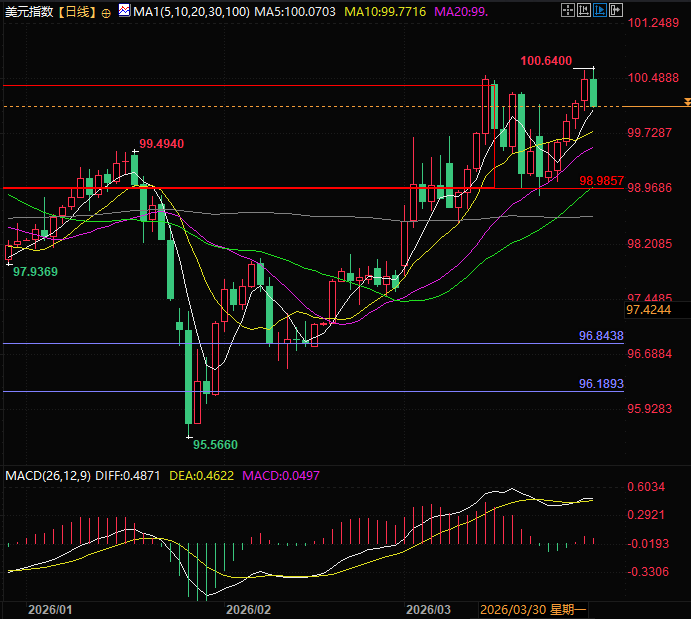The width and height of the screenshot is (691, 619).
Task: Click the 99.4940 peak label
Action: click(162, 144)
